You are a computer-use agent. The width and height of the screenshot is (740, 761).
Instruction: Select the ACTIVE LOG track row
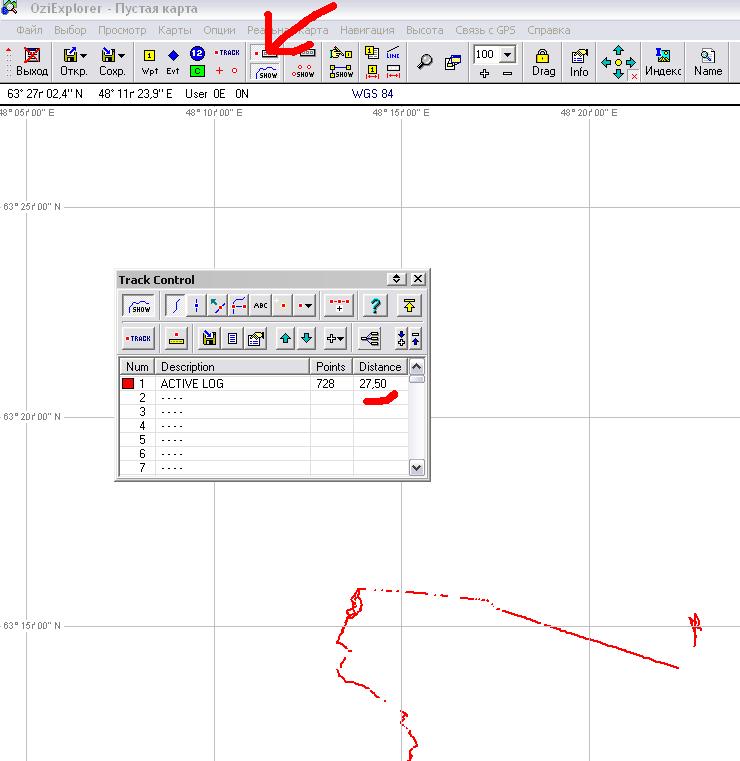[230, 383]
